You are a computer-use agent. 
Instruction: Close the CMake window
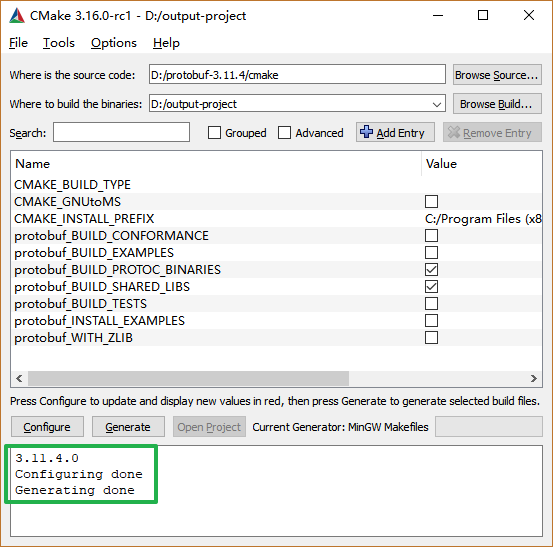pos(529,15)
